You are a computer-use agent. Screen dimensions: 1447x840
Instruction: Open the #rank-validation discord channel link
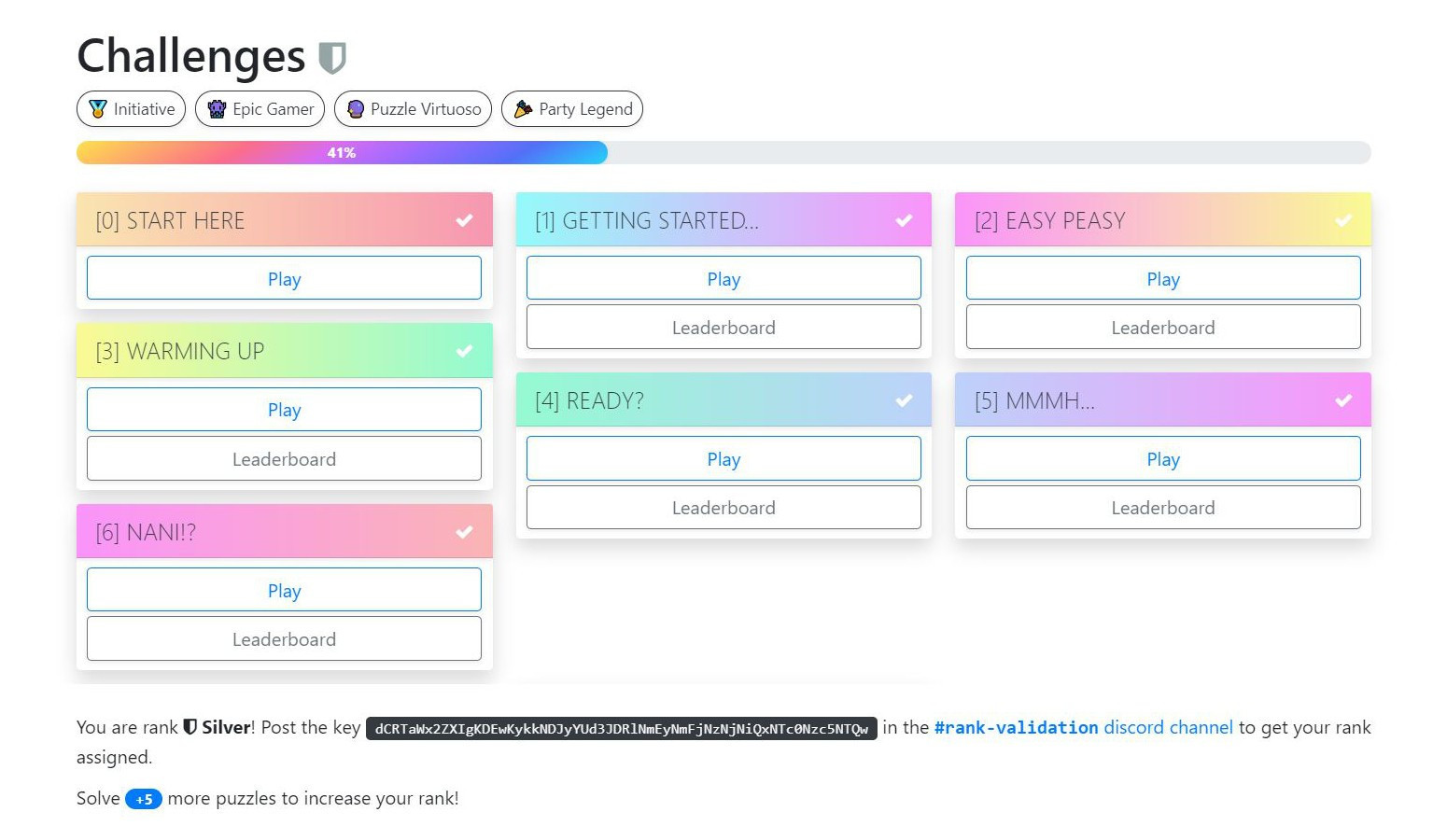[1083, 727]
